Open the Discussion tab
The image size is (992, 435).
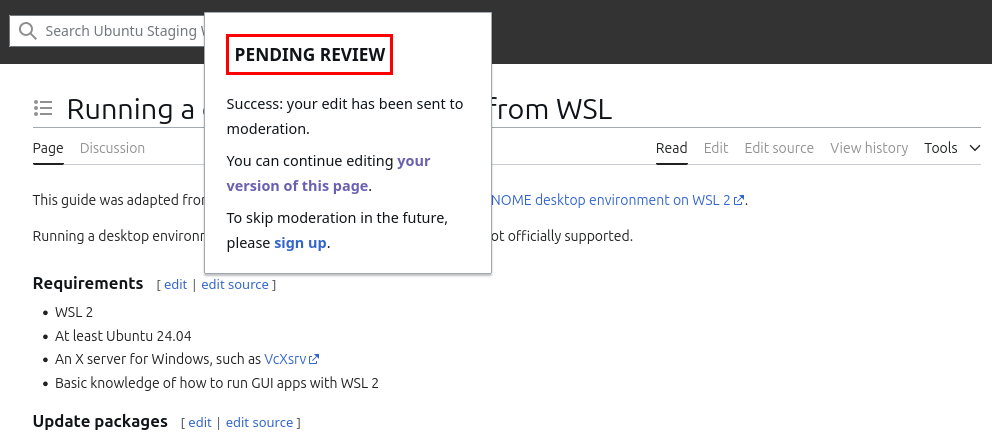tap(112, 148)
